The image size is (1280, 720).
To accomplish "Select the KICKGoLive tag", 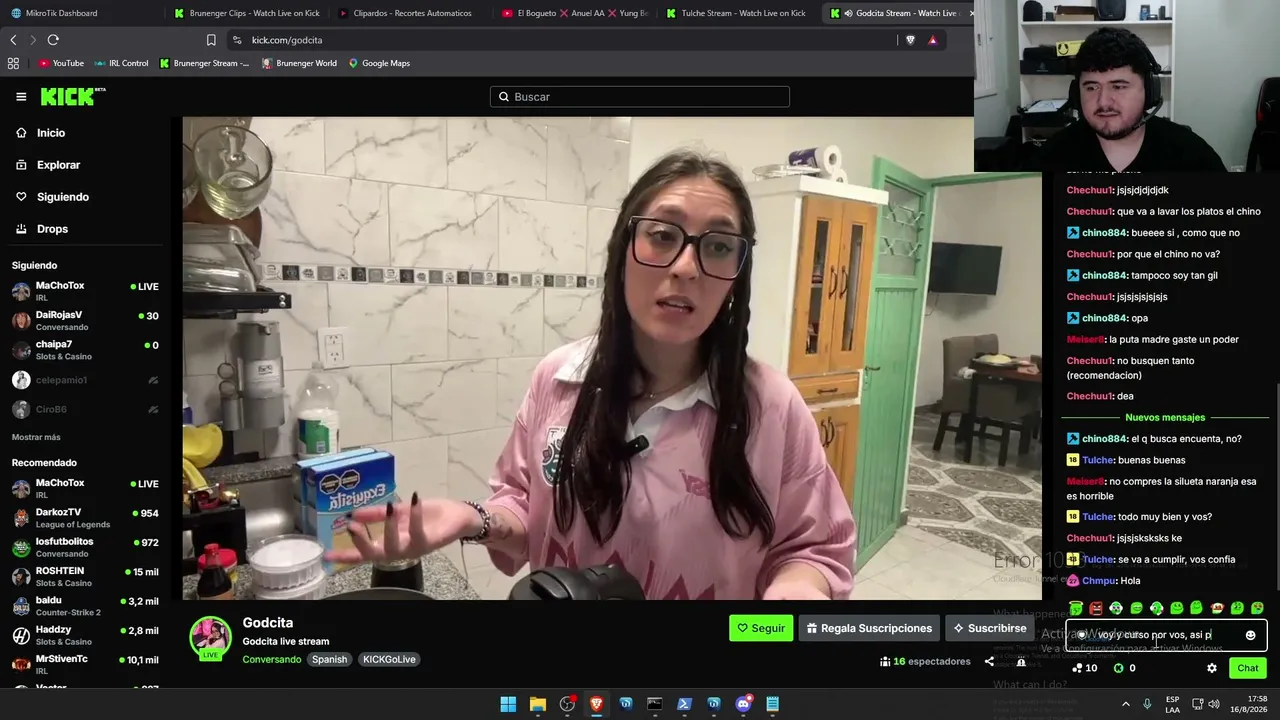I will tap(389, 659).
